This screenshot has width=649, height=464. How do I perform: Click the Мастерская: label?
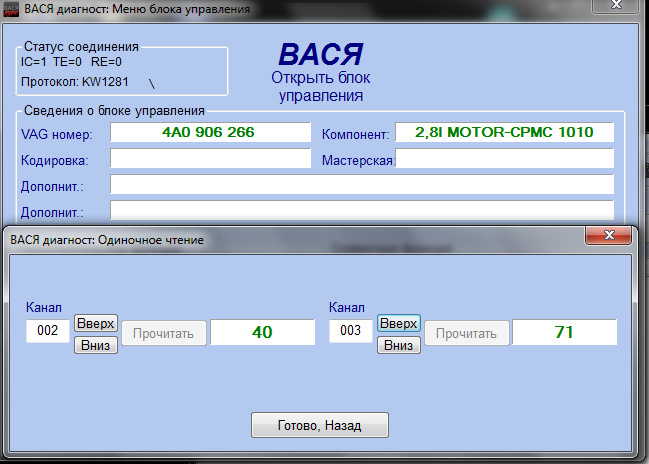(358, 161)
